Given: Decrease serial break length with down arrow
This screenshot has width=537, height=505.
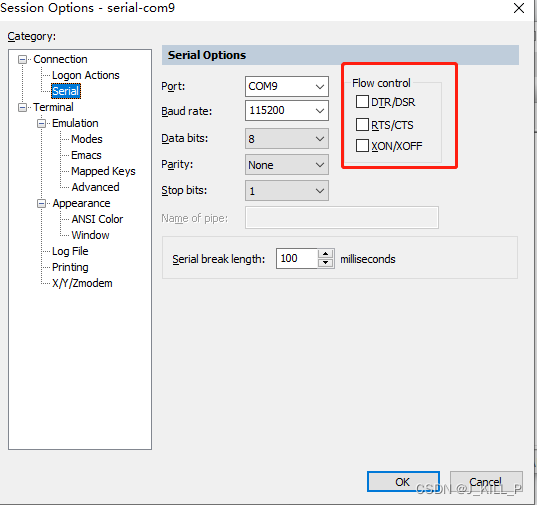Looking at the screenshot, I should pyautogui.click(x=325, y=263).
